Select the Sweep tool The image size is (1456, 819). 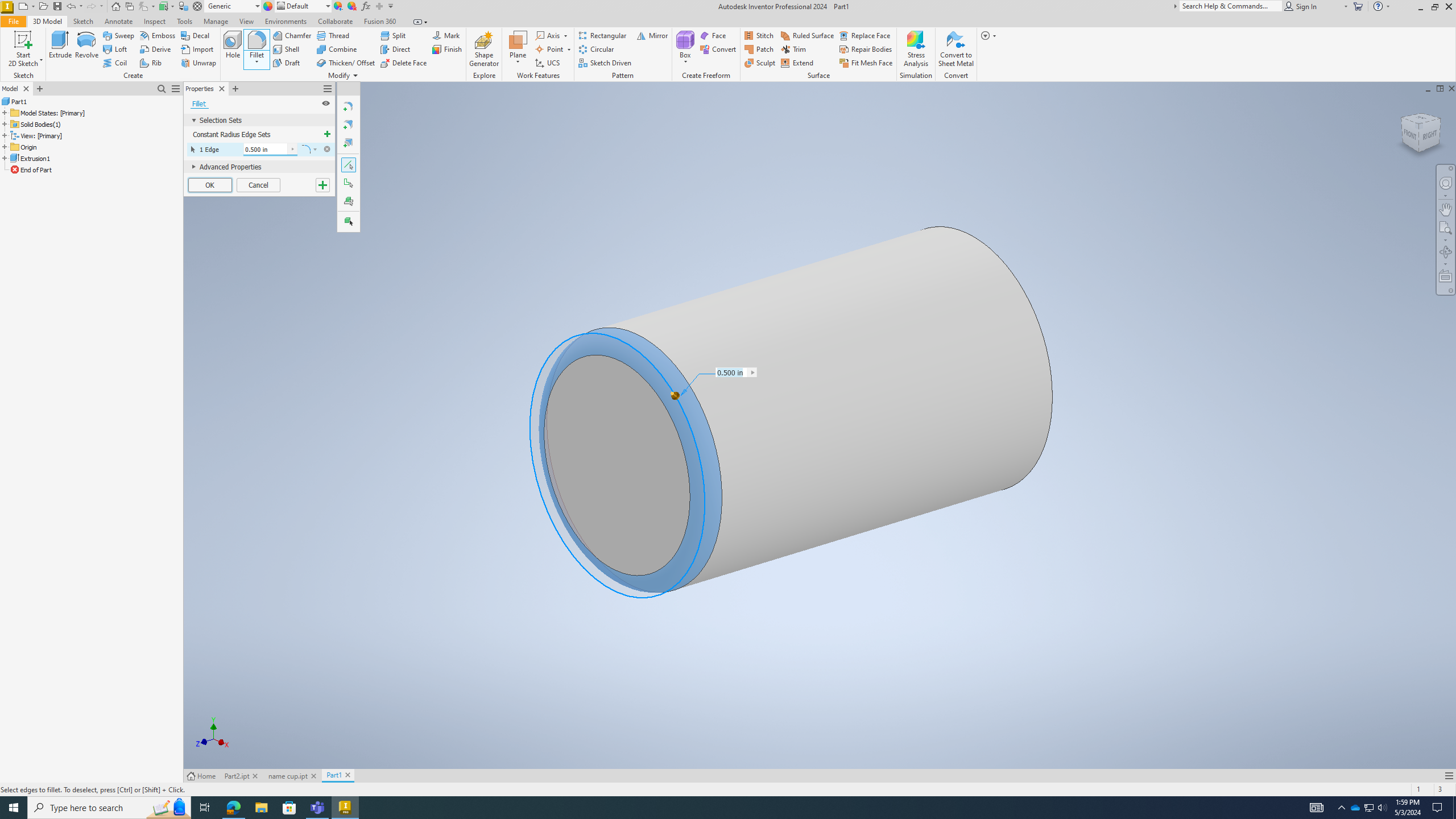point(118,35)
